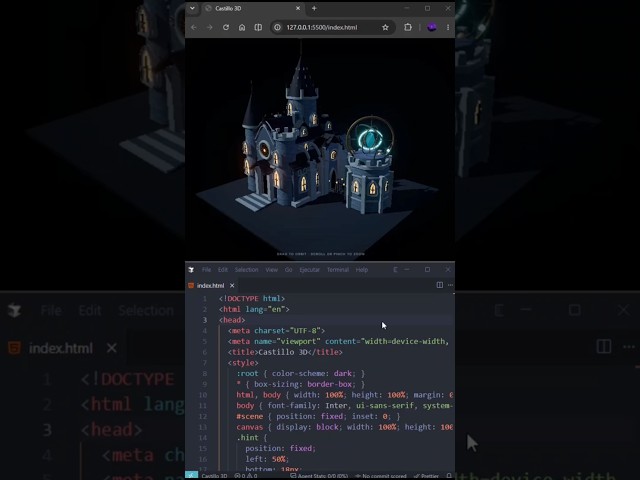The height and width of the screenshot is (480, 640).
Task: Open the Help menu in the editor
Action: click(x=362, y=270)
